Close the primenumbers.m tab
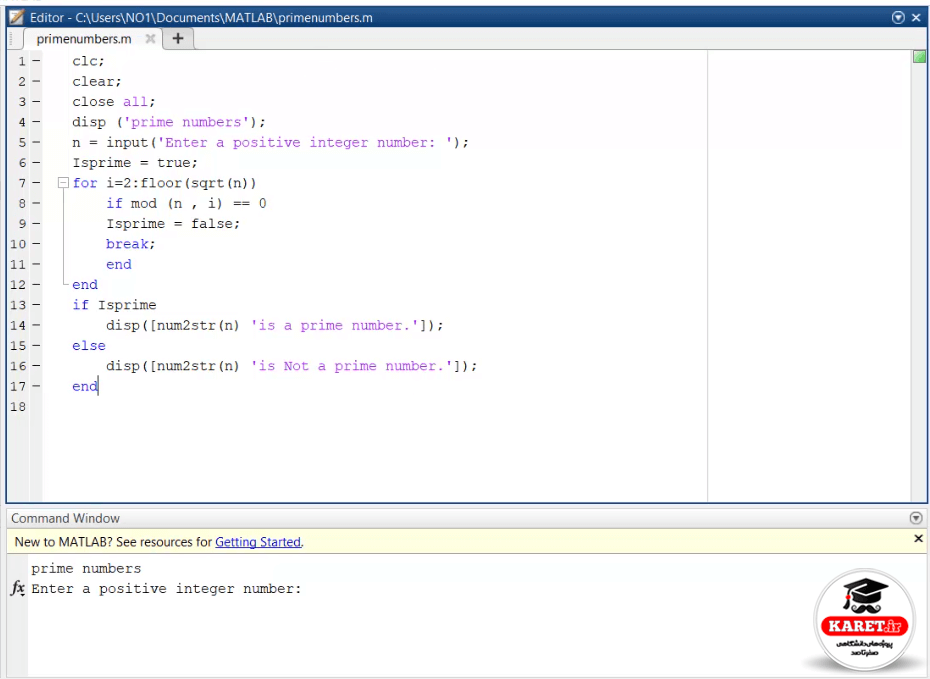The image size is (930, 679). [x=151, y=39]
